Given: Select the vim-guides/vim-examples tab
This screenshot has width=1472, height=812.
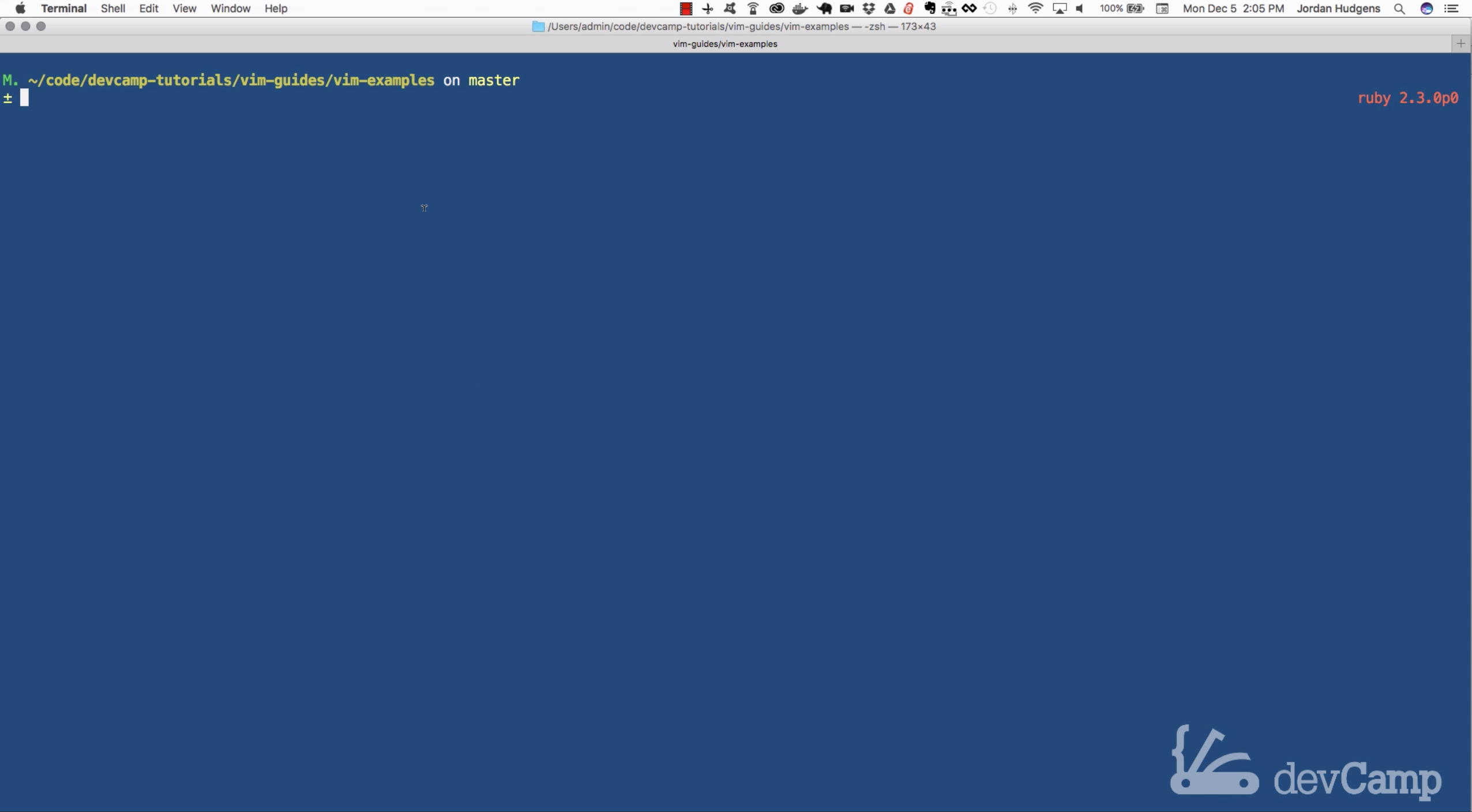Looking at the screenshot, I should 724,44.
